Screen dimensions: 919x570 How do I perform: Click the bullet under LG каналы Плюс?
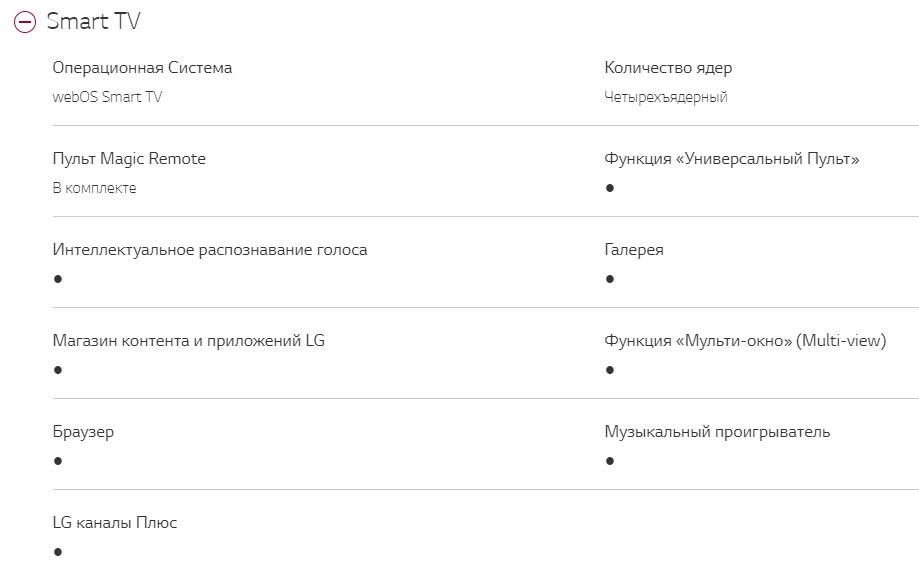[58, 552]
